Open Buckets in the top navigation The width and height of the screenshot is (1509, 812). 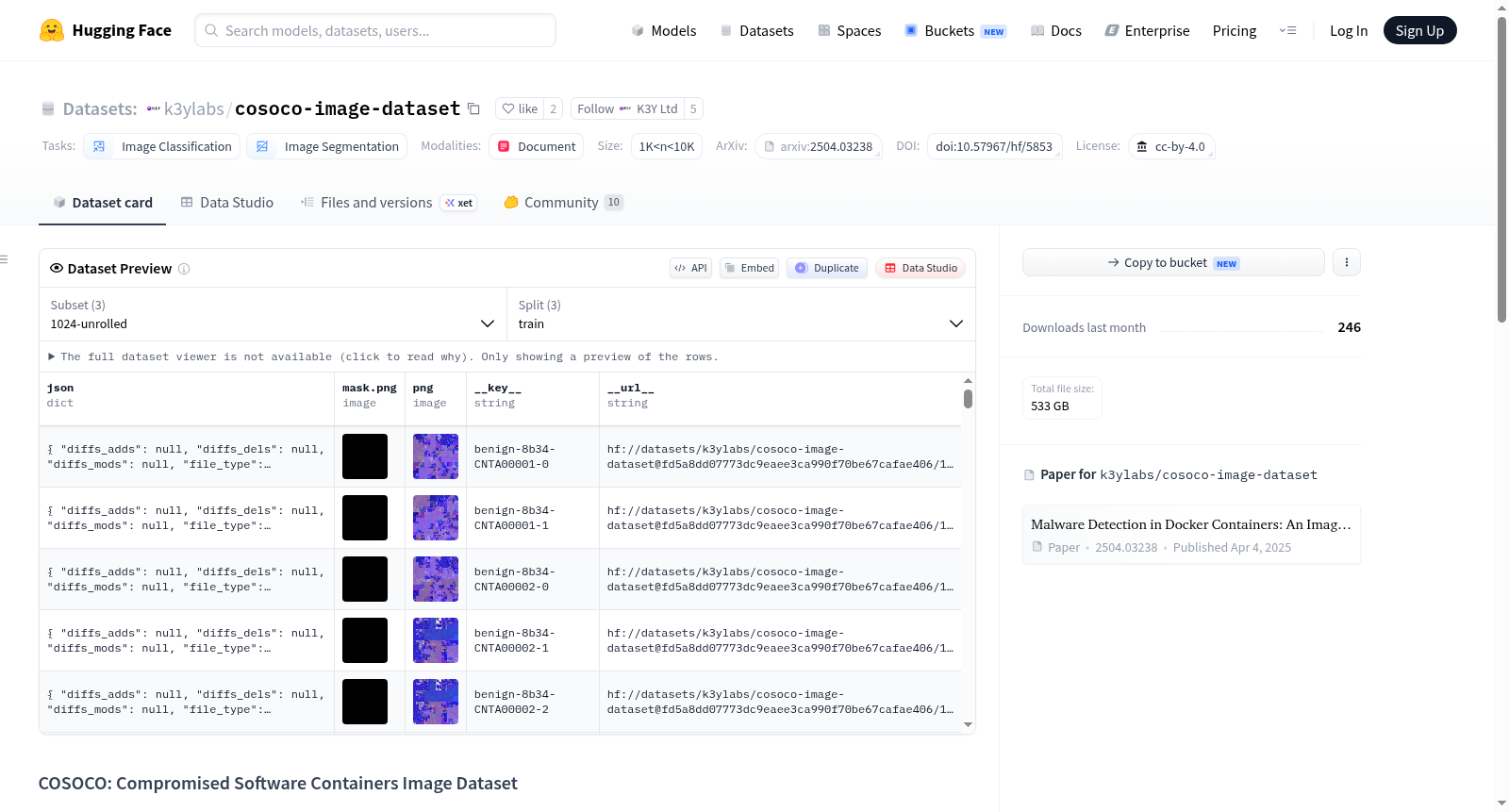click(x=955, y=30)
